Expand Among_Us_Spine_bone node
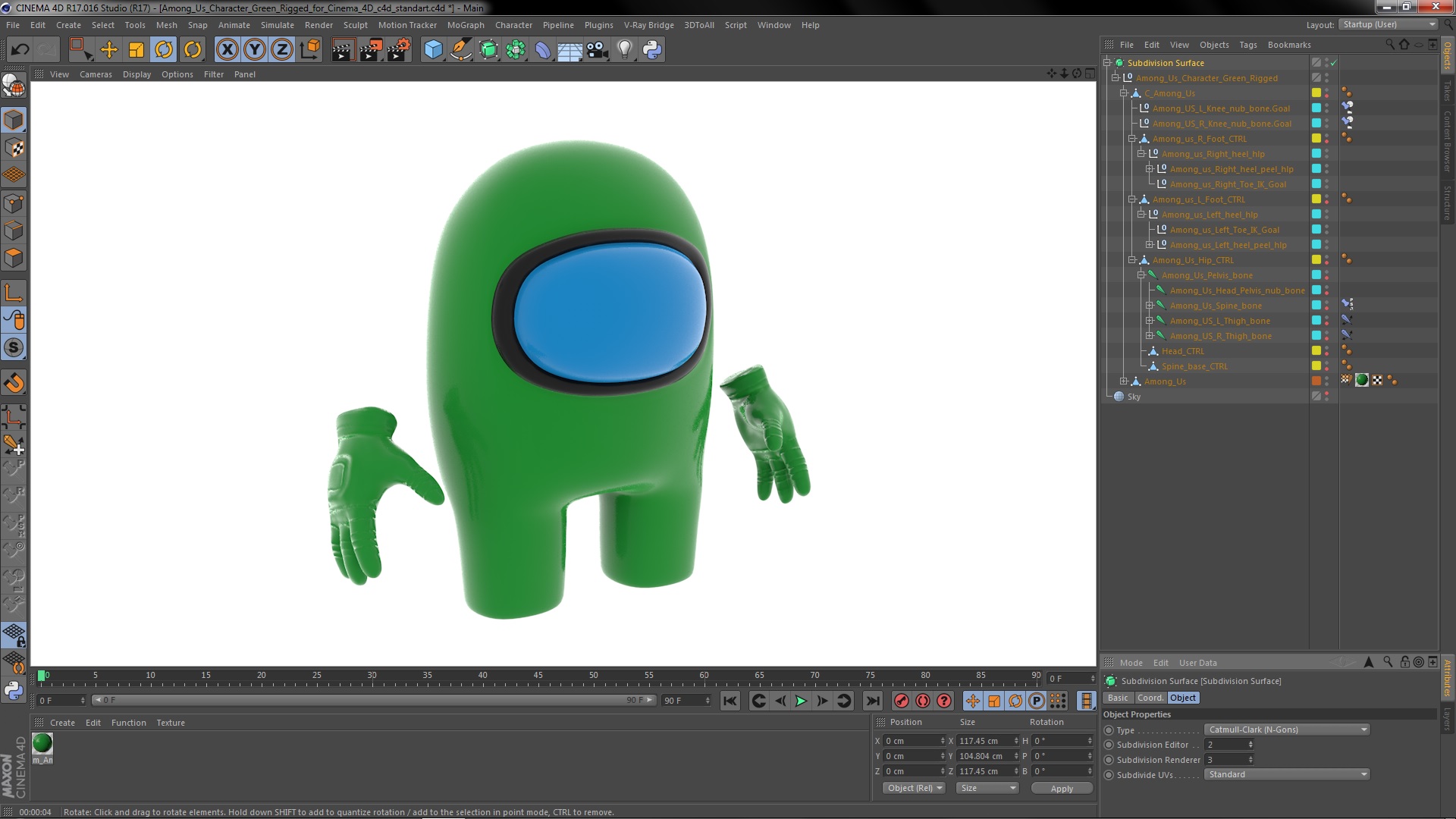 coord(1149,306)
